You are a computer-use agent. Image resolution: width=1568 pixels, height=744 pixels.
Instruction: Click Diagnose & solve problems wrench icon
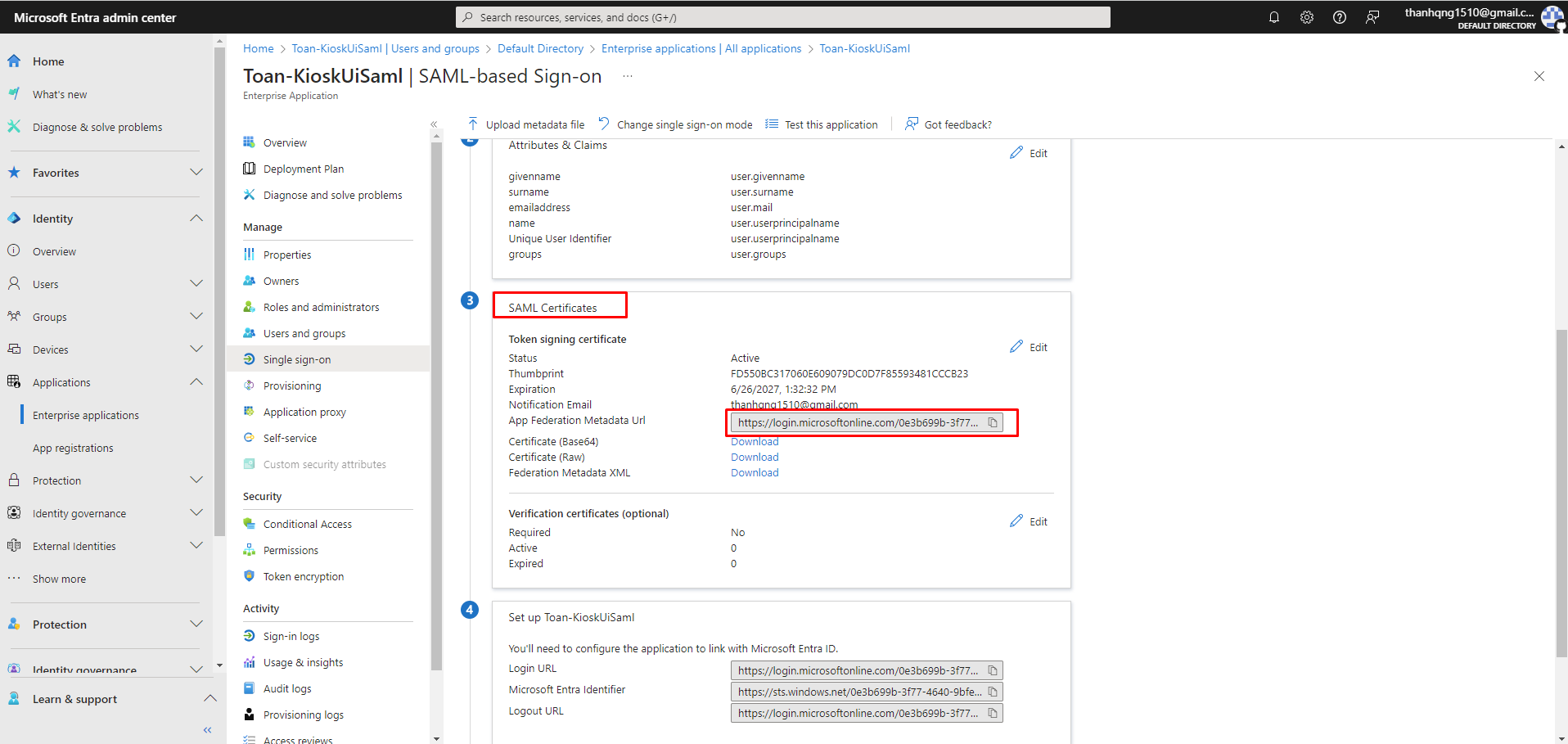14,127
